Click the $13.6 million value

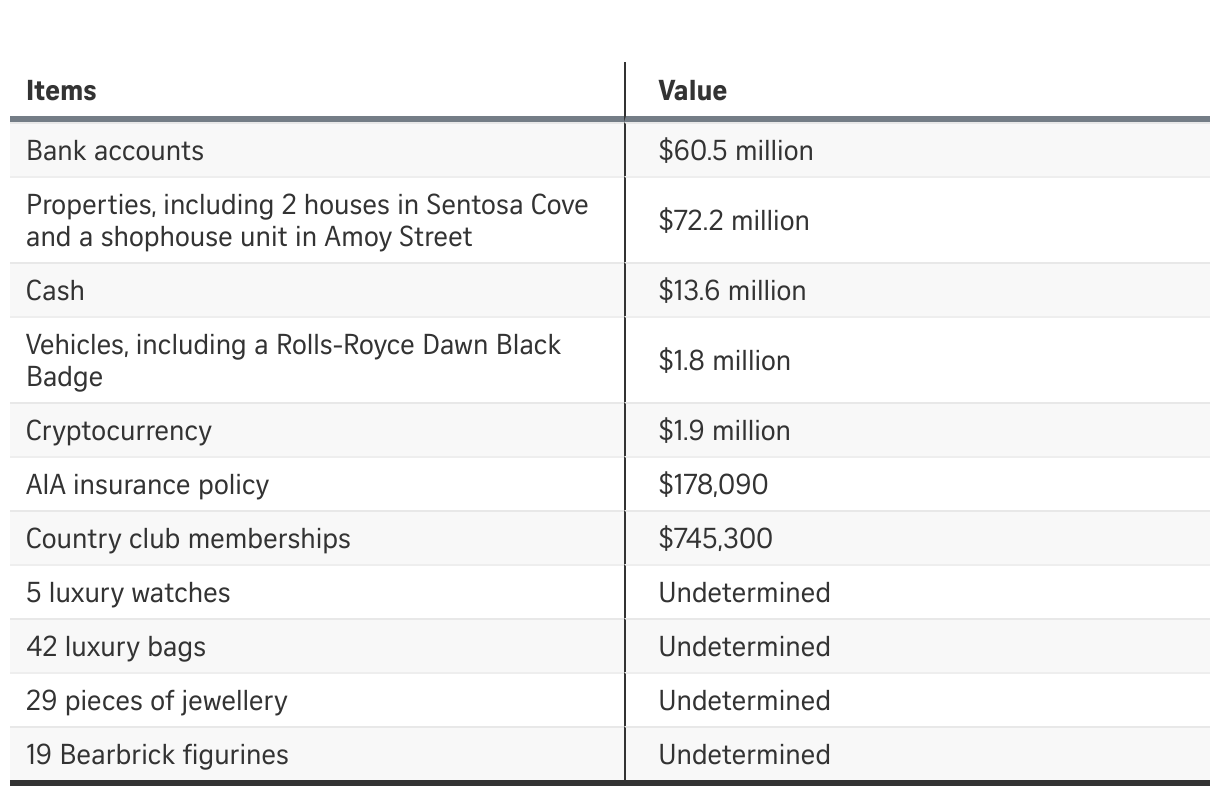[x=732, y=291]
